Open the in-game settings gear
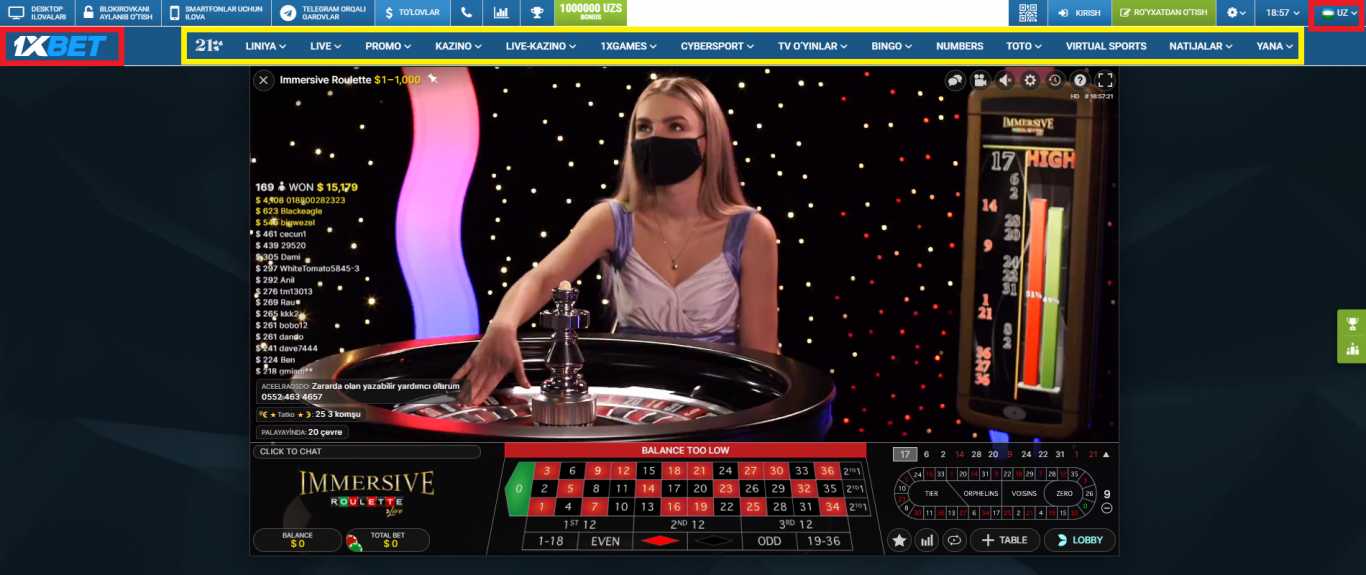This screenshot has width=1366, height=575. (x=1030, y=80)
